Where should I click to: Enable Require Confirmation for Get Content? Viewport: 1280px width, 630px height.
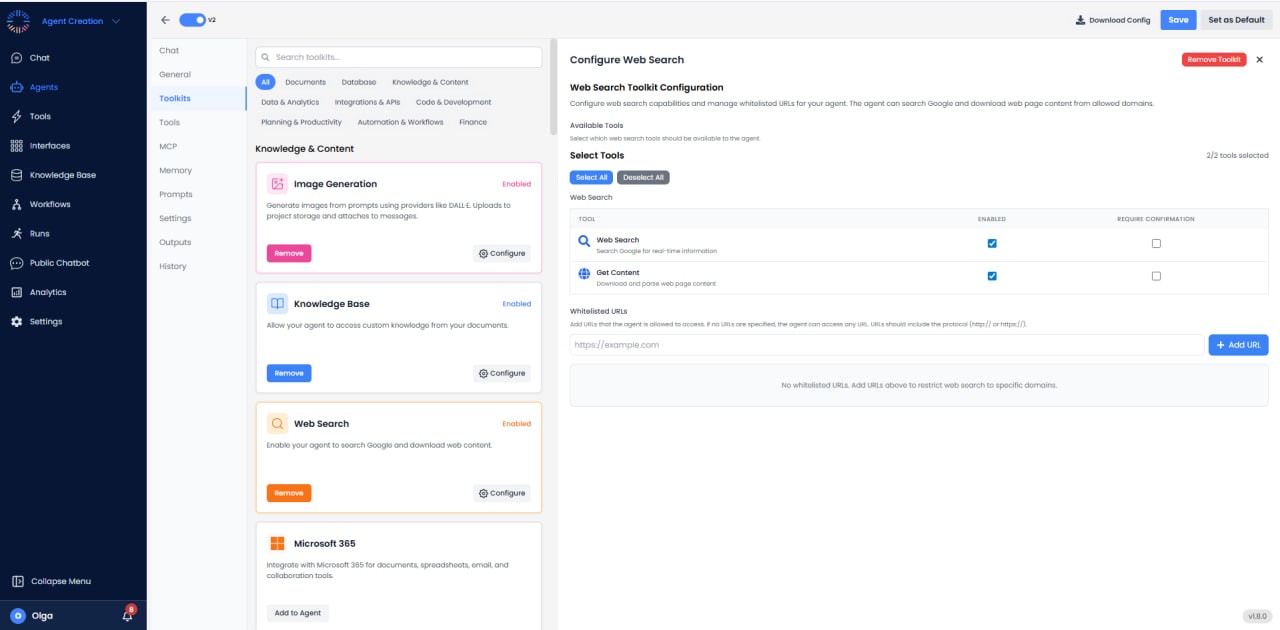[x=1156, y=275]
